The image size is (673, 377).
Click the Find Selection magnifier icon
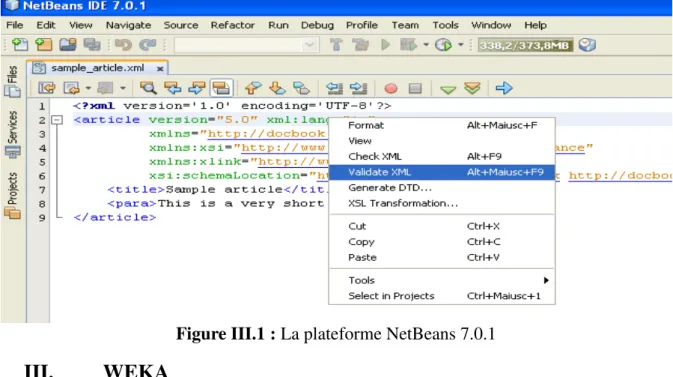[x=149, y=88]
